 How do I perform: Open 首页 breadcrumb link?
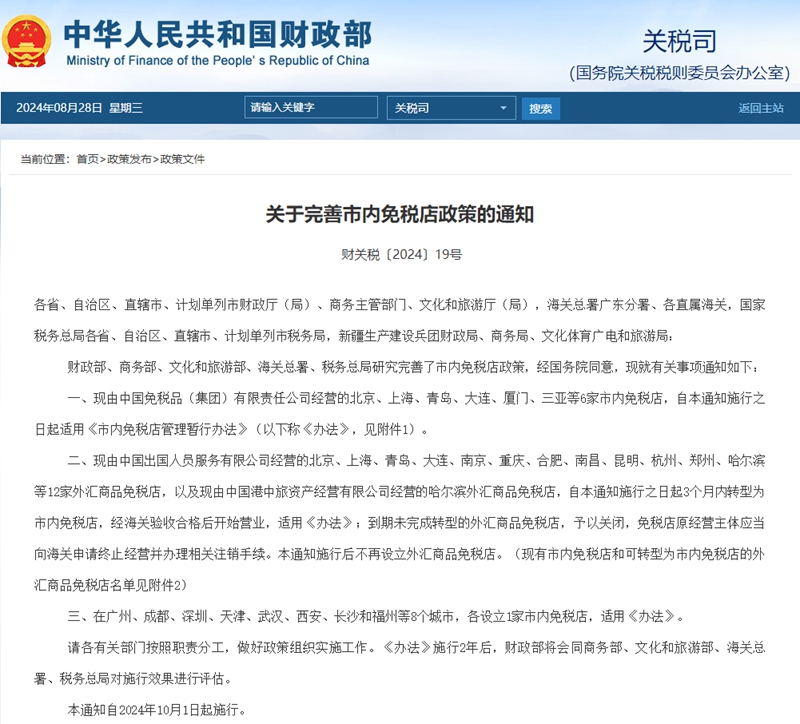coord(87,159)
